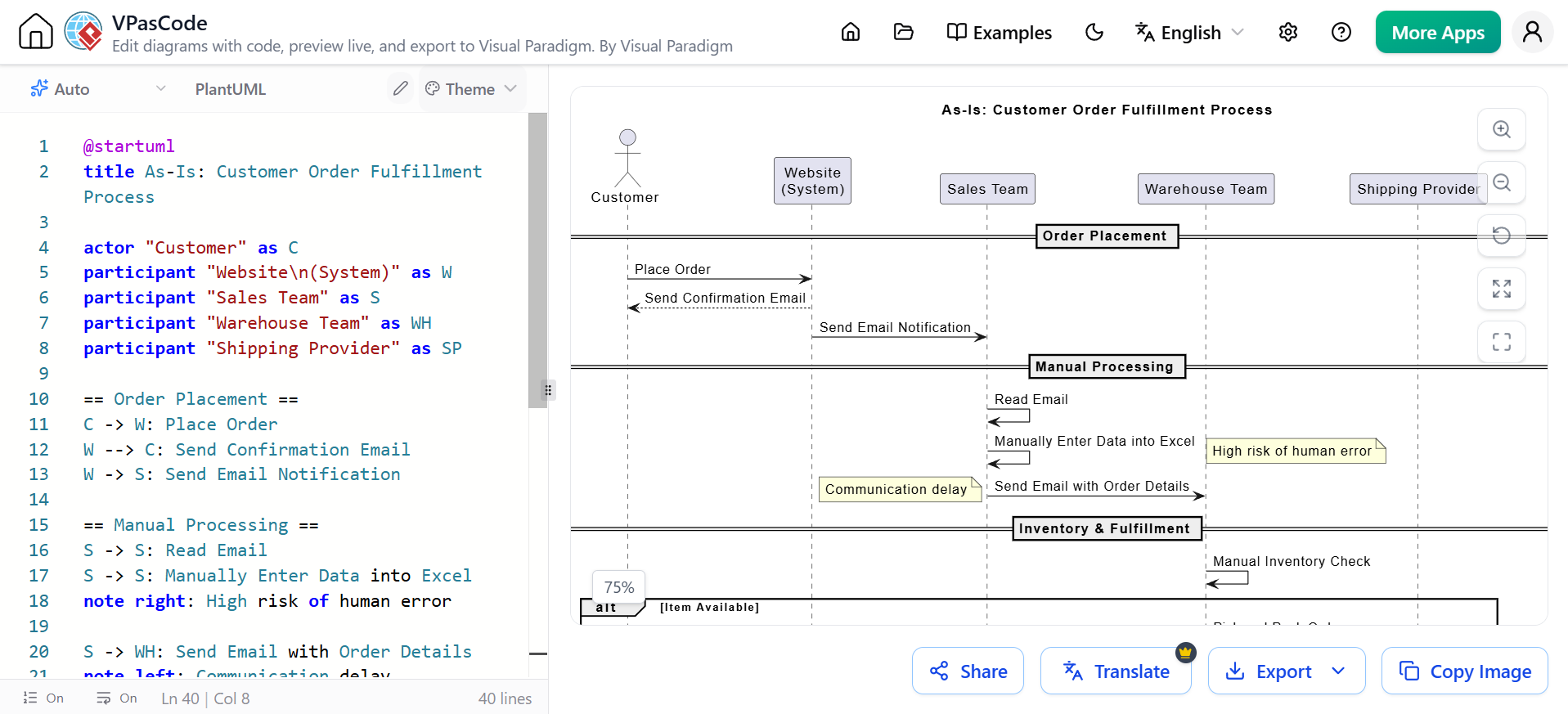Toggle the line numbers On switch
This screenshot has width=1568, height=714.
[x=43, y=698]
